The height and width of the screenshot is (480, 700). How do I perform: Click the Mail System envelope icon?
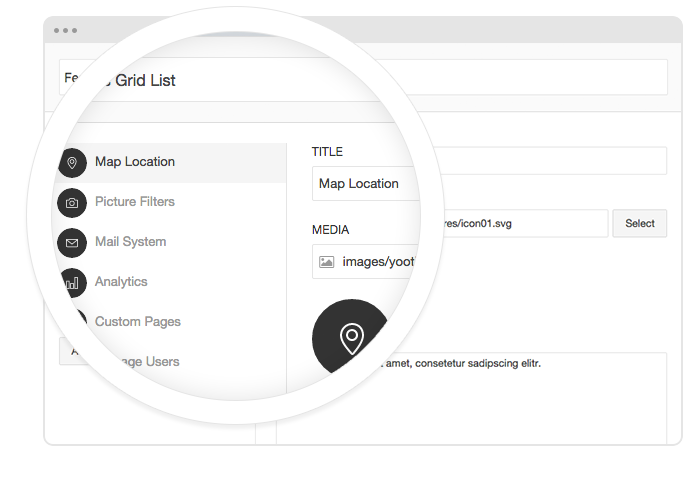click(72, 242)
